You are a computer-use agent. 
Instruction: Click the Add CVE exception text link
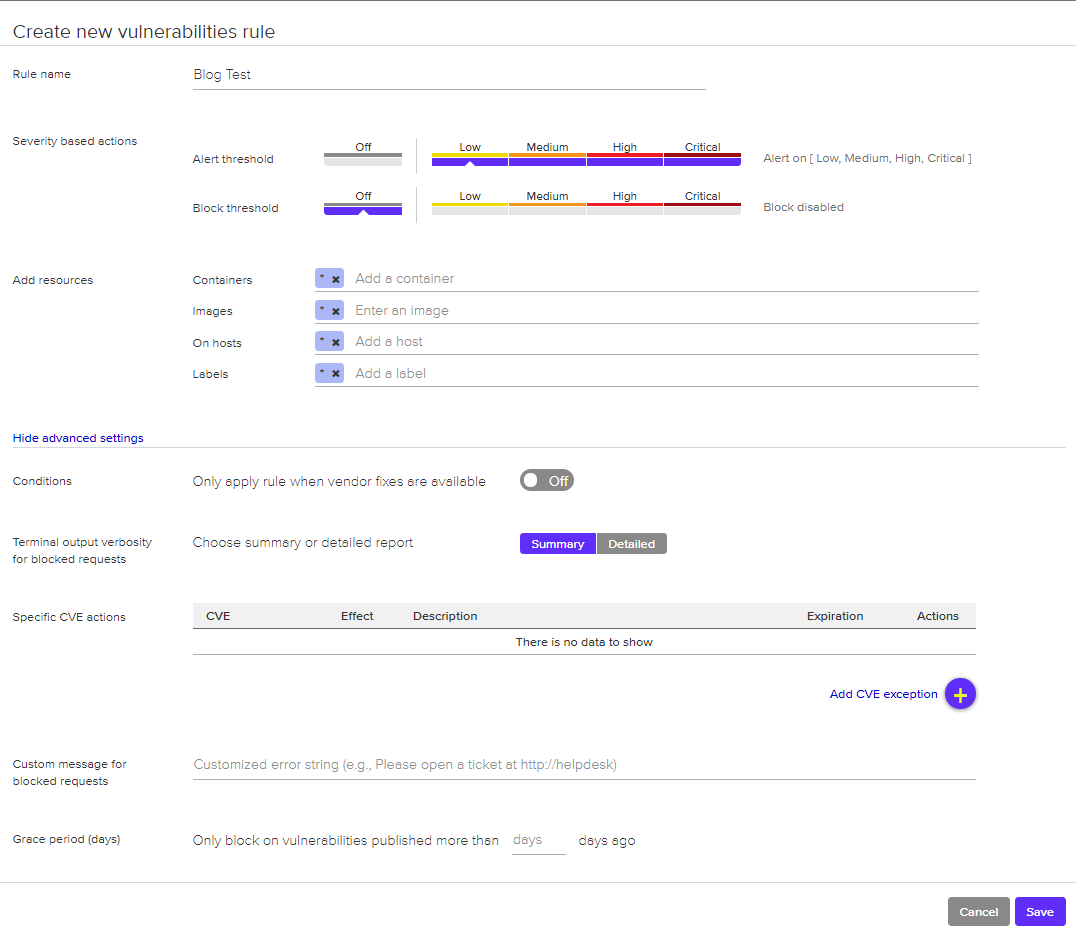[883, 694]
